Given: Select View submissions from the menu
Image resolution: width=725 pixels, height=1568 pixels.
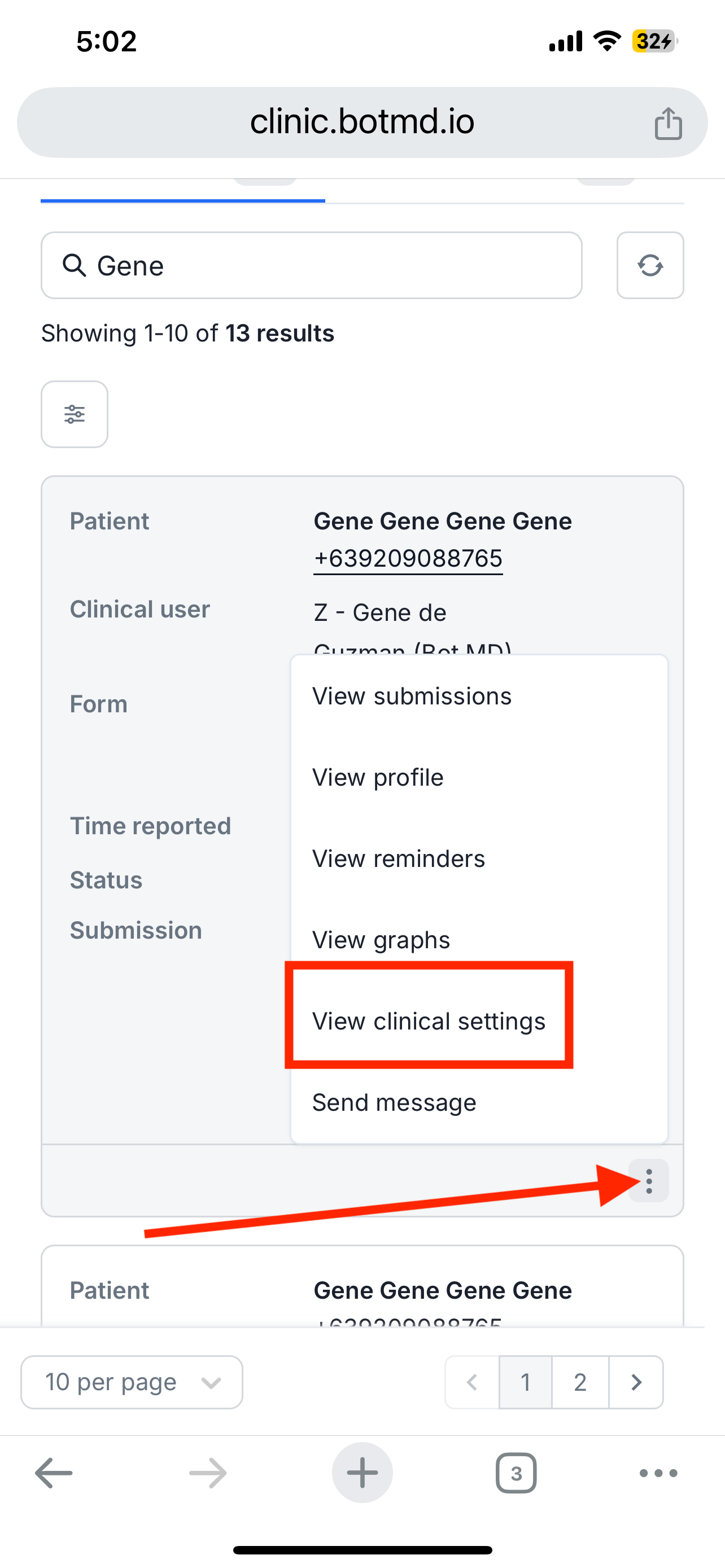Looking at the screenshot, I should click(412, 696).
